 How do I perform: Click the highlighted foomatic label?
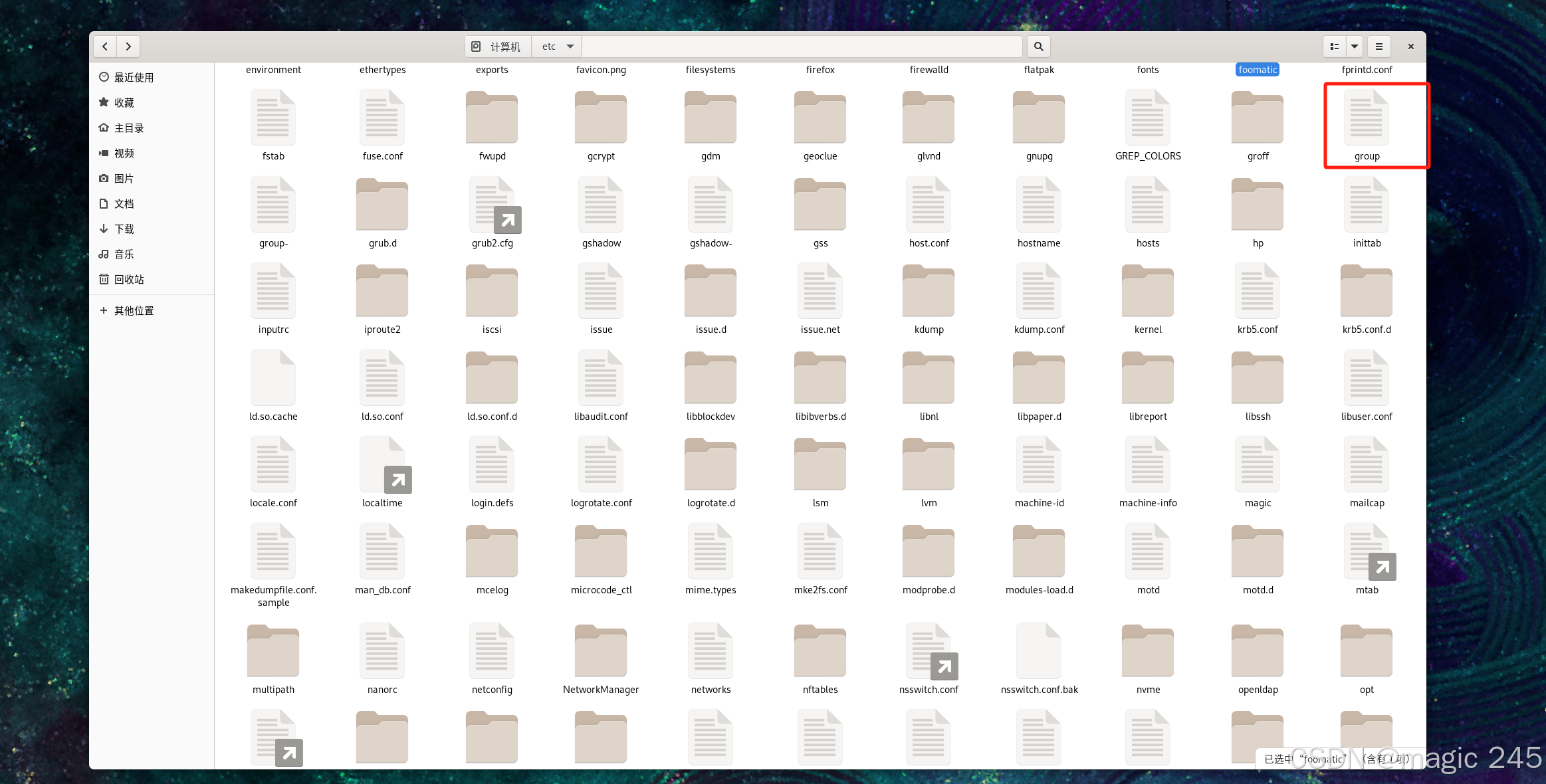tap(1257, 70)
